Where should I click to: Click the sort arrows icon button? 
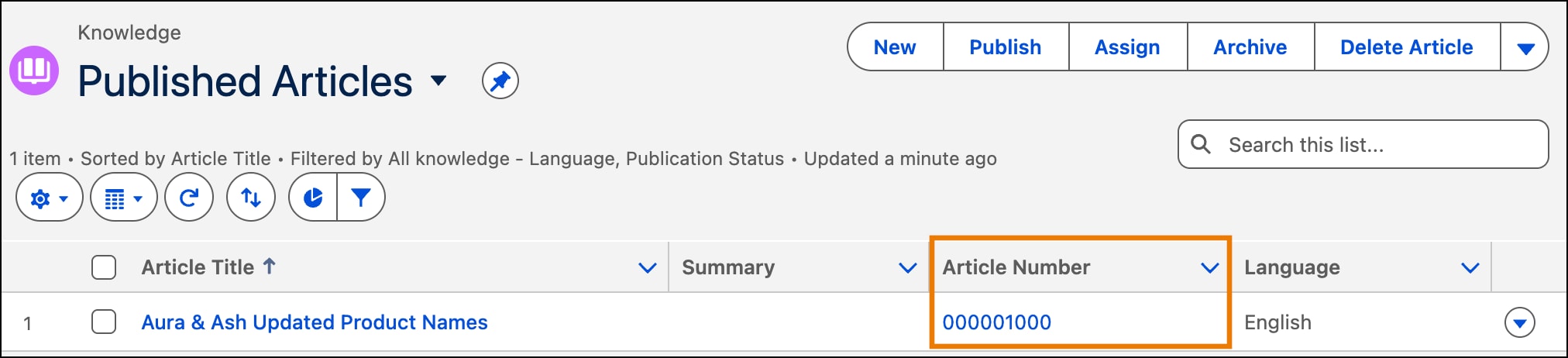(x=251, y=198)
